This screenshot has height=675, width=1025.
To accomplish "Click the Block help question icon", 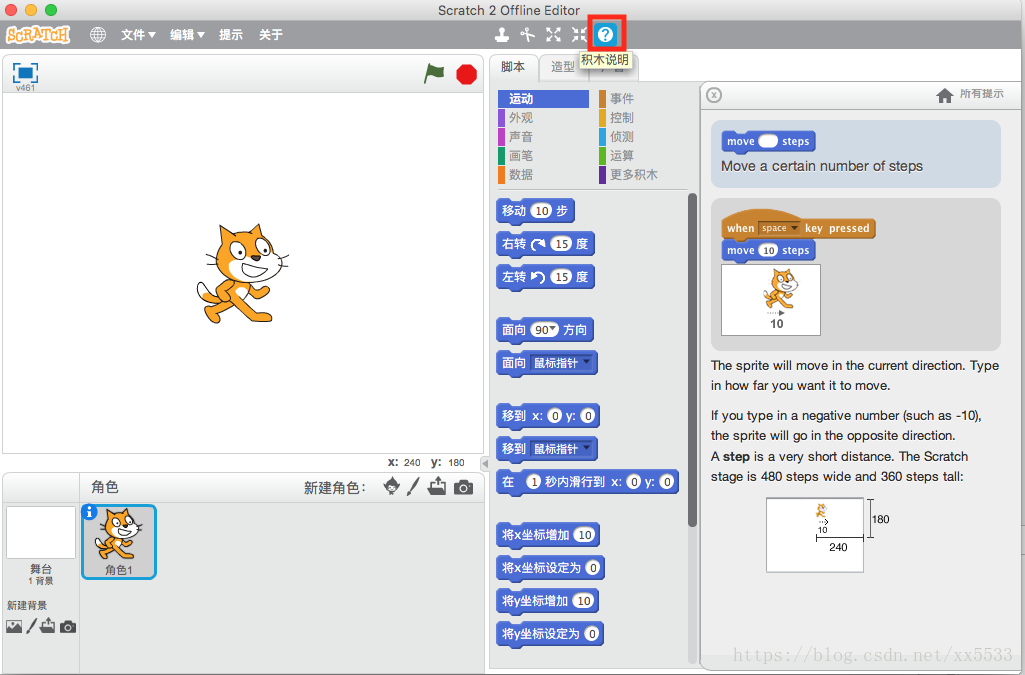I will point(606,34).
